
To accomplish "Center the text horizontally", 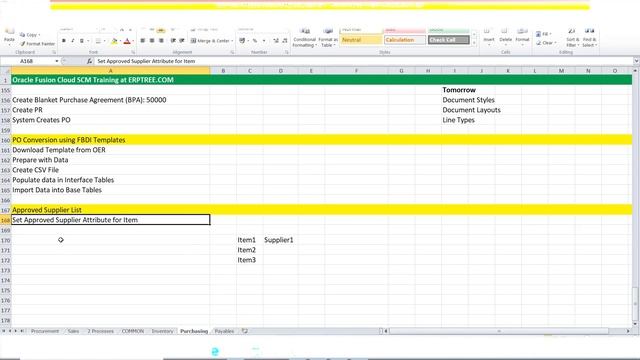I will (152, 41).
